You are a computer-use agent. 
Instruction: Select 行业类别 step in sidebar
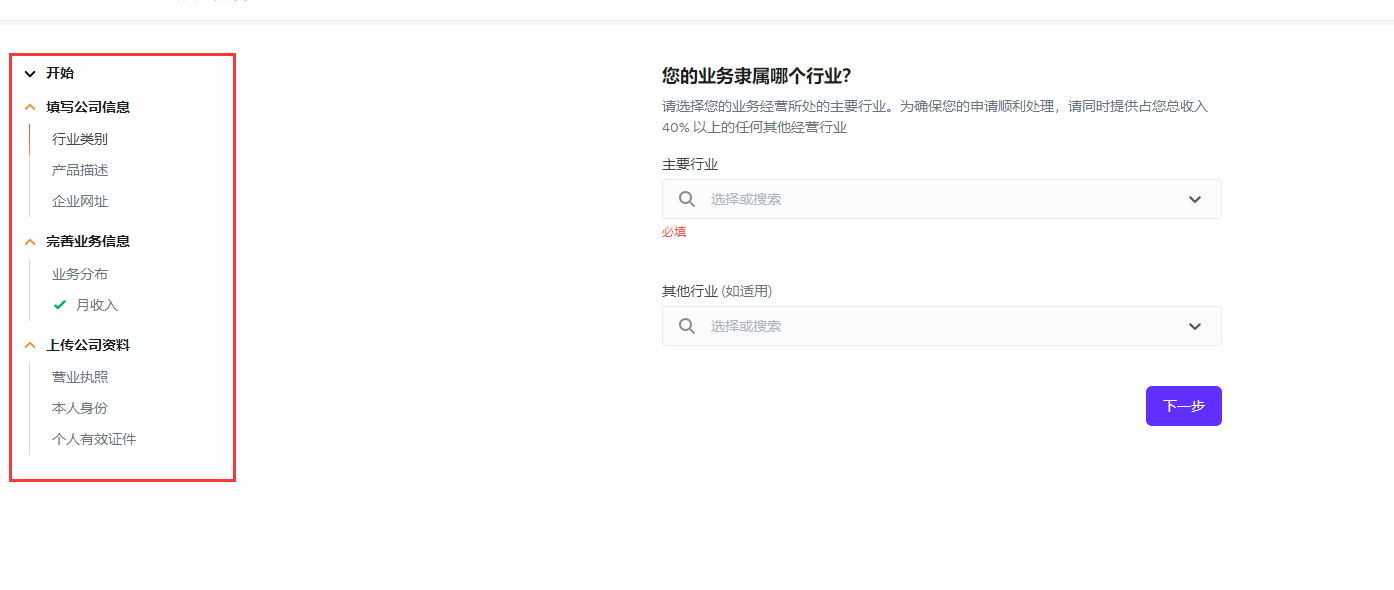[x=80, y=139]
